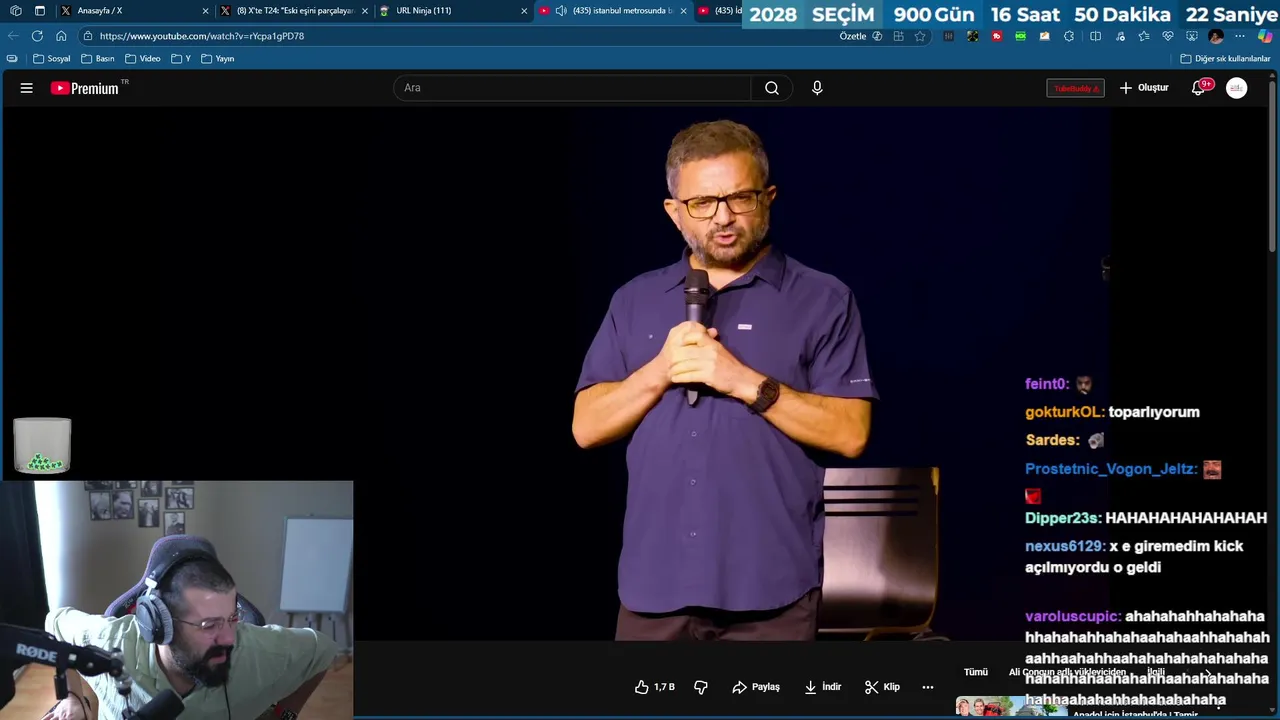This screenshot has height=720, width=1280.
Task: Close the Anasayfa / X tab
Action: 206,11
